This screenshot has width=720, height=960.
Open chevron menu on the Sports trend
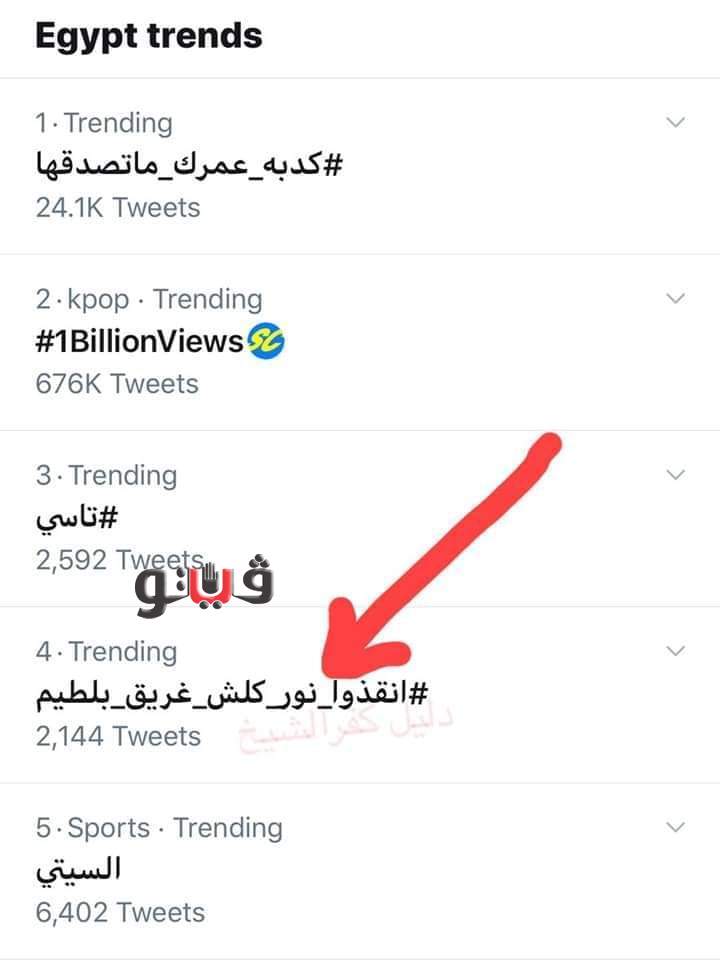pos(676,827)
